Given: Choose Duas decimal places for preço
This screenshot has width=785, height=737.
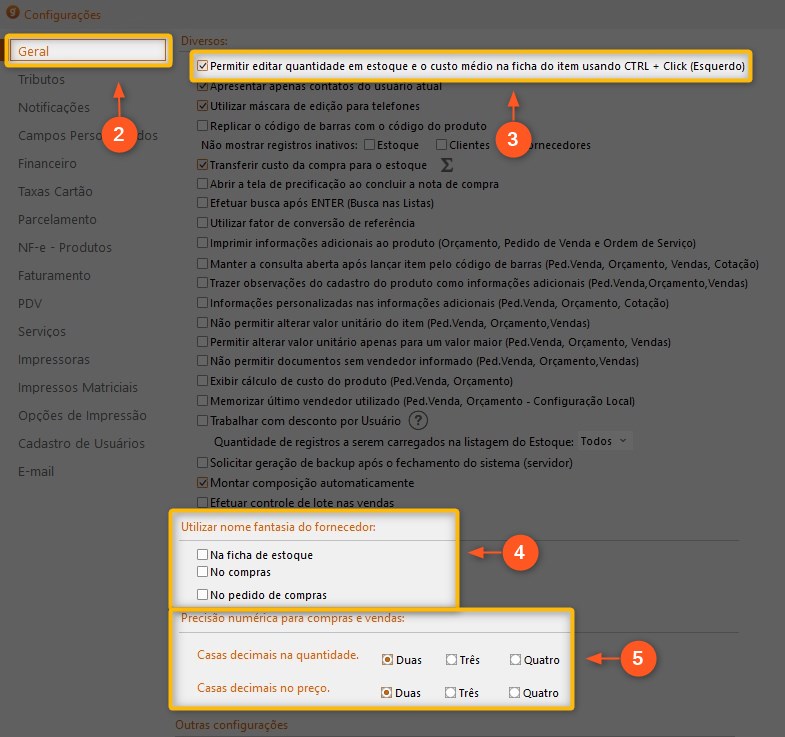Looking at the screenshot, I should (x=387, y=693).
